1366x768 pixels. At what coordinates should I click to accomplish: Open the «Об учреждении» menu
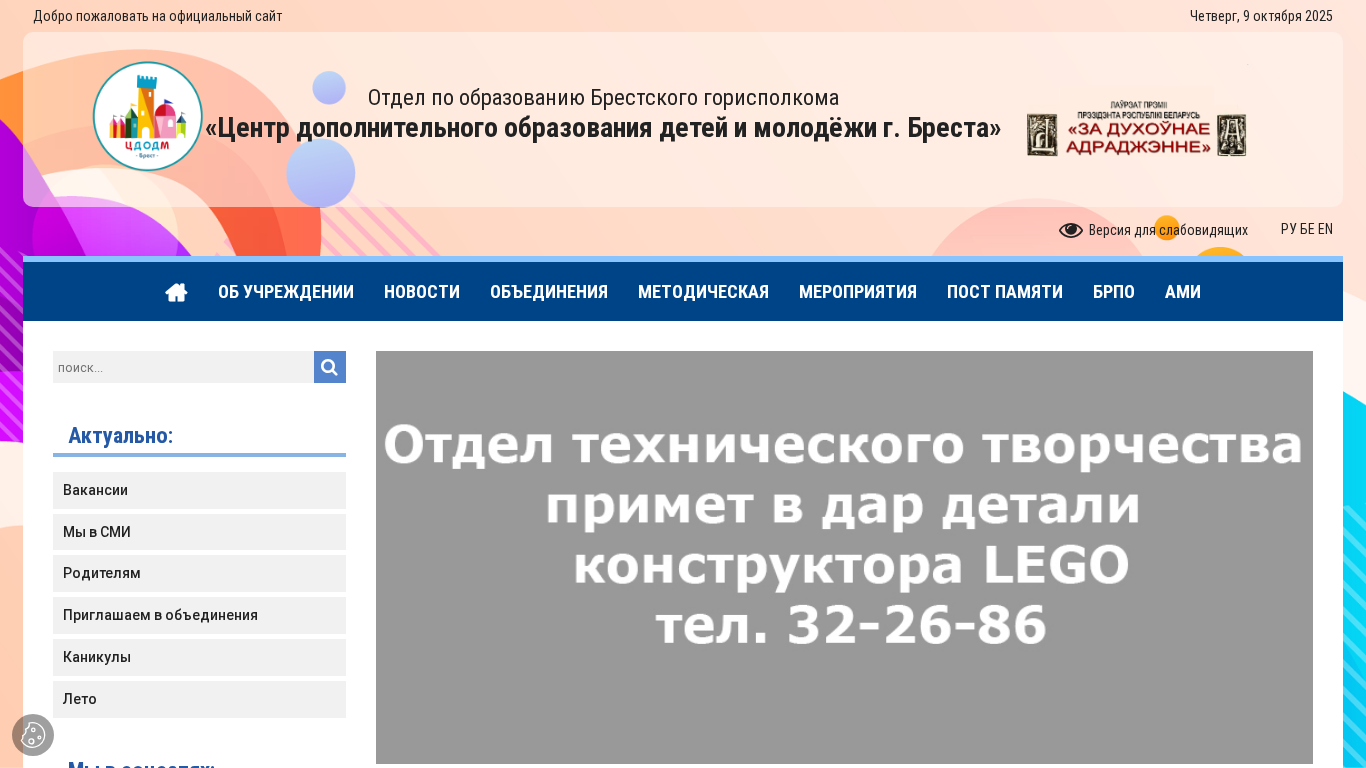286,292
